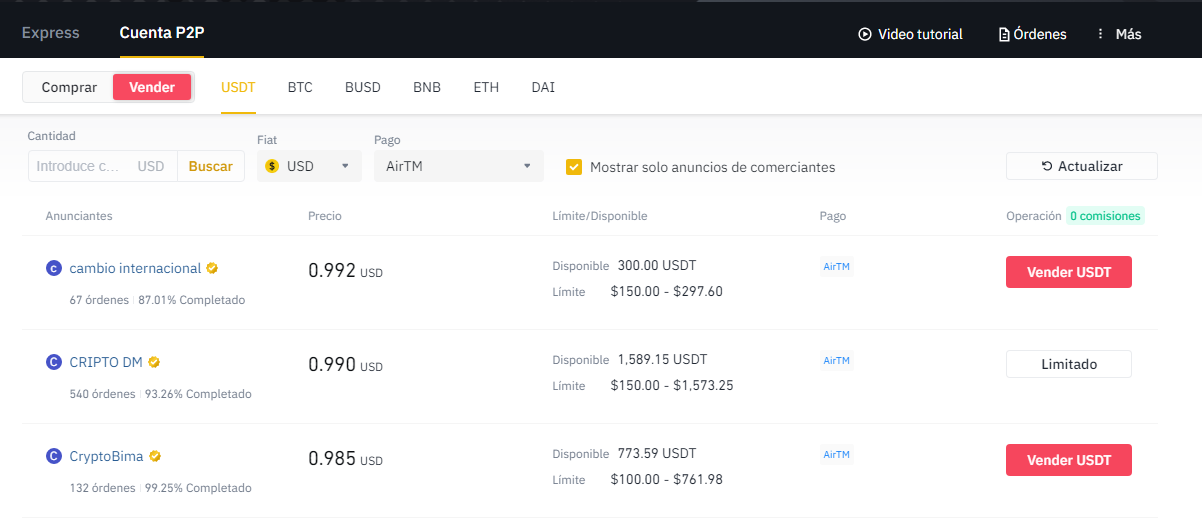Select the BNB crypto tab
This screenshot has width=1202, height=523.
pyautogui.click(x=427, y=87)
